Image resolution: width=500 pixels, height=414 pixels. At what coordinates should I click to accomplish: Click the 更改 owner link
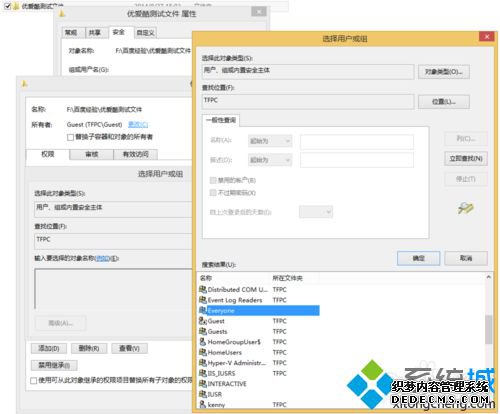point(138,124)
